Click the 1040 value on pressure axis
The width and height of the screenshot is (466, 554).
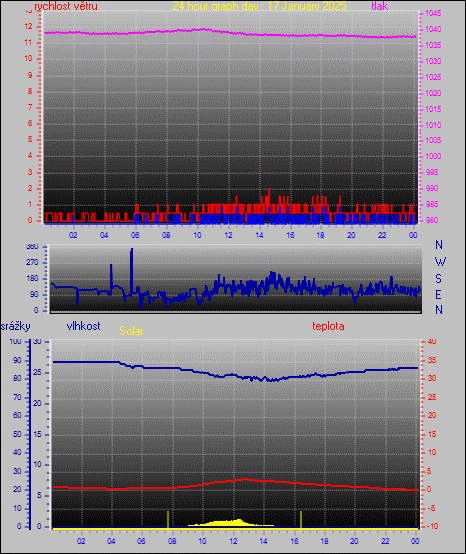click(x=433, y=29)
